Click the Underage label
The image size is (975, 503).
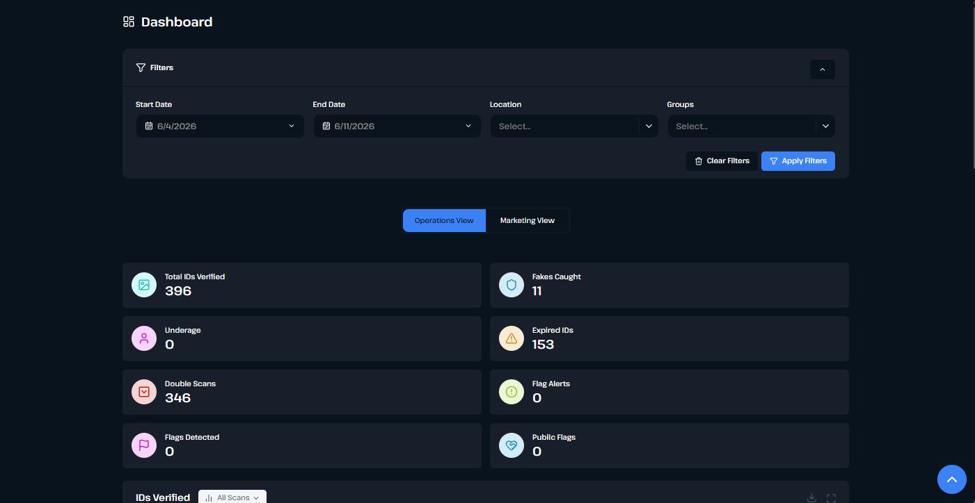[x=183, y=330]
